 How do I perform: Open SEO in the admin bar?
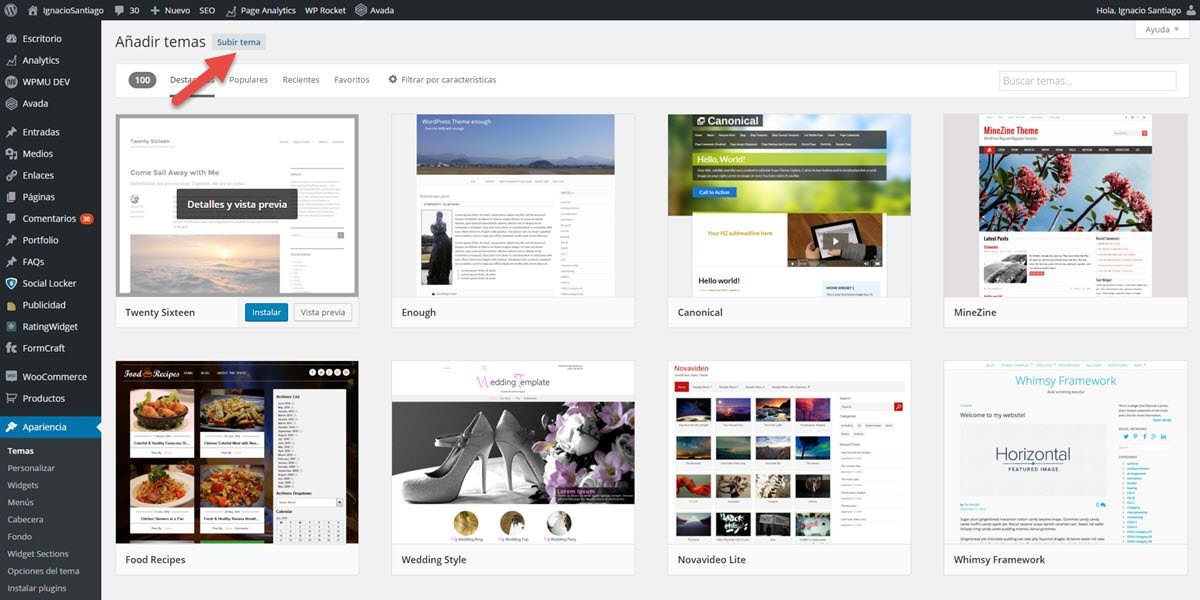(x=207, y=10)
